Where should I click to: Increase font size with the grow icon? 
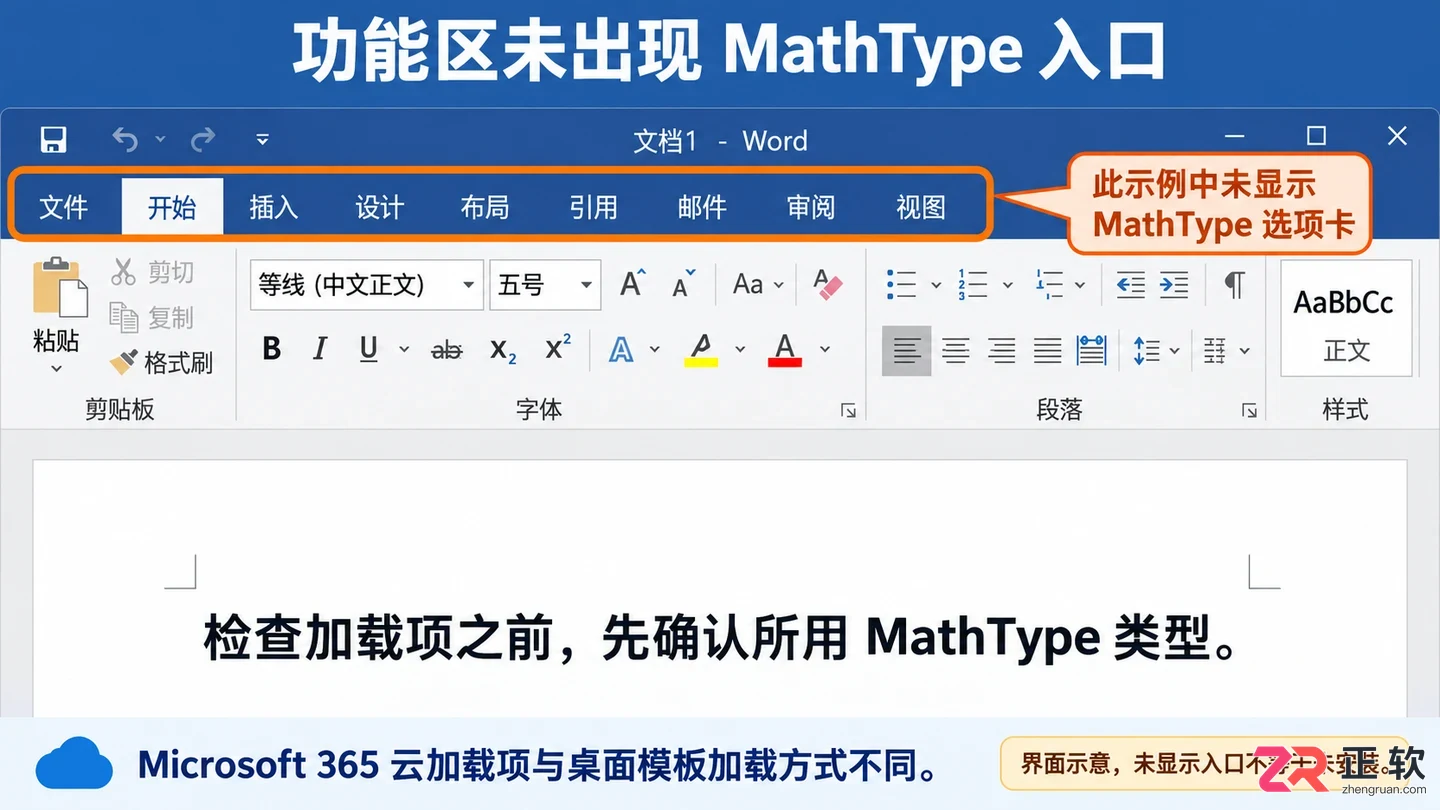pos(633,285)
